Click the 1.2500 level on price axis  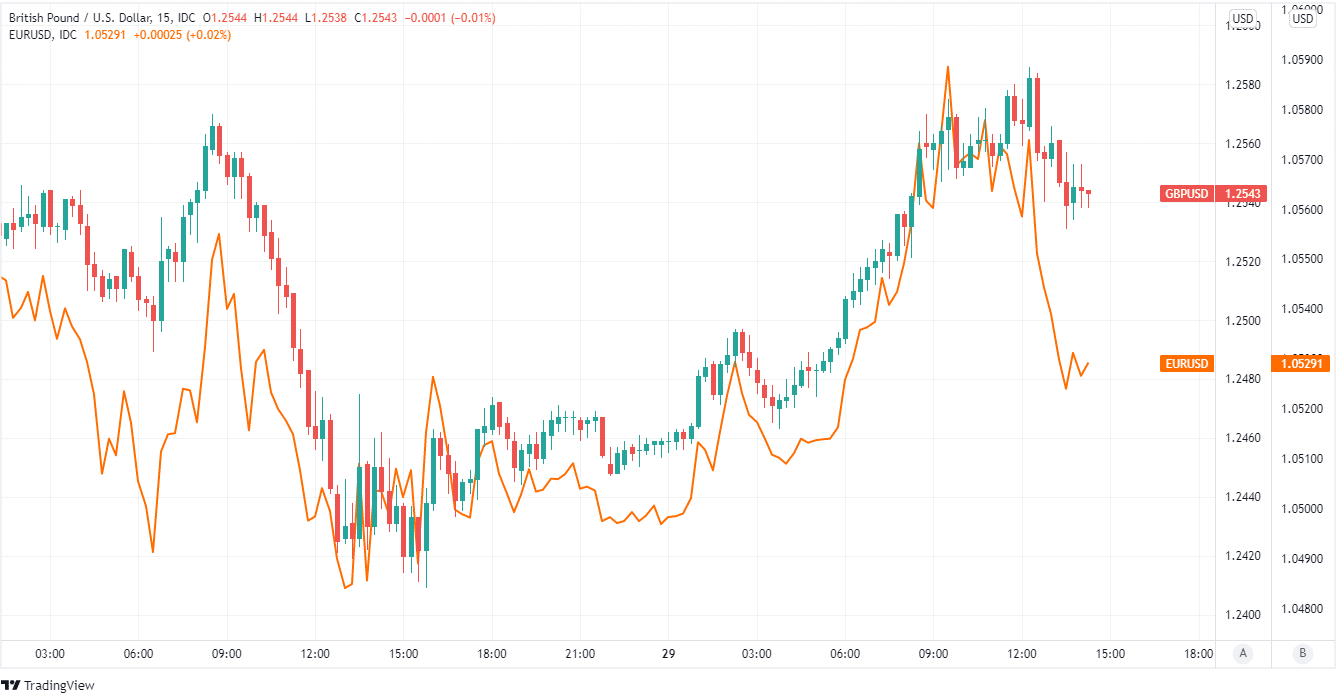1244,321
